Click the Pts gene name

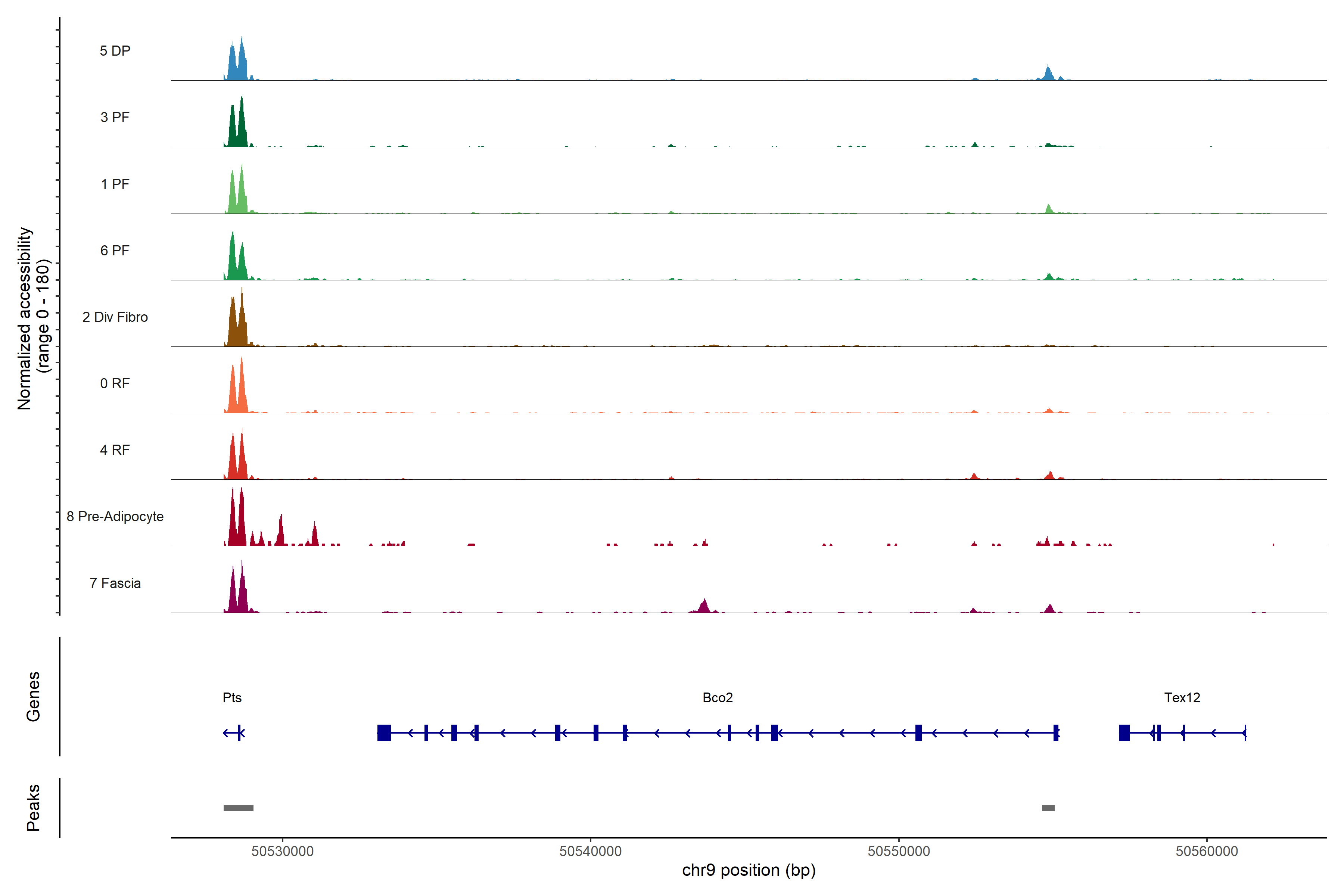pyautogui.click(x=232, y=697)
